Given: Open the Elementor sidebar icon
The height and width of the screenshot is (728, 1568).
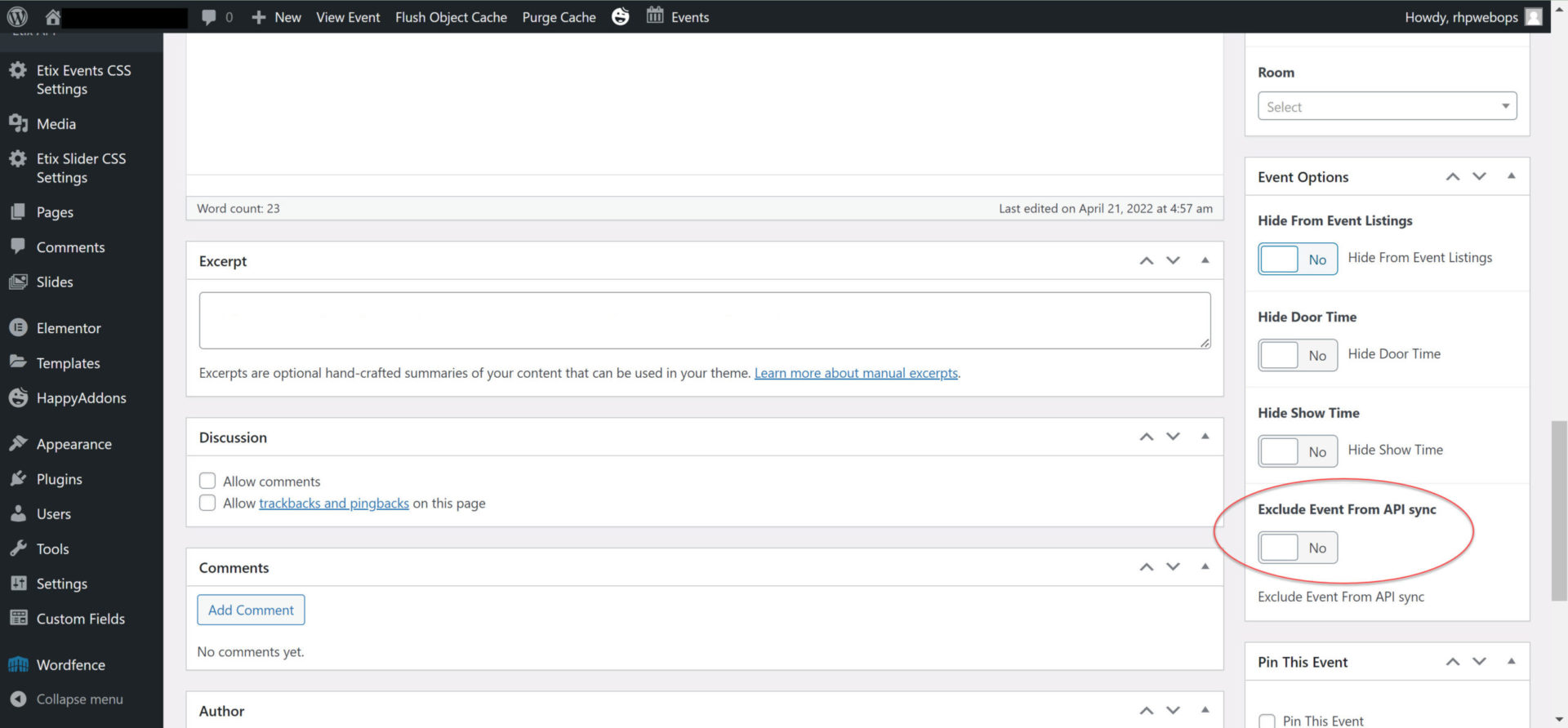Looking at the screenshot, I should click(x=18, y=328).
